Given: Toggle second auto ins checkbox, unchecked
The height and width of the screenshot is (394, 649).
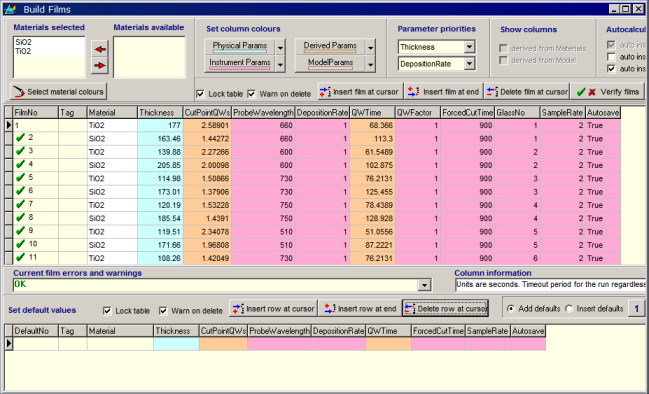Looking at the screenshot, I should click(x=611, y=57).
